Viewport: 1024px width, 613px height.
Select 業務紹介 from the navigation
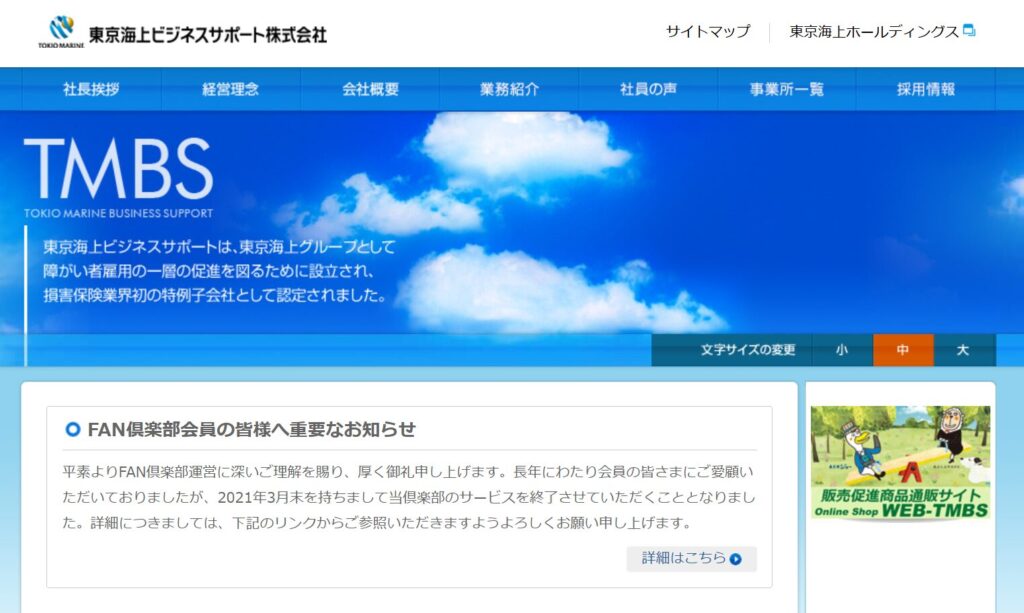point(509,89)
